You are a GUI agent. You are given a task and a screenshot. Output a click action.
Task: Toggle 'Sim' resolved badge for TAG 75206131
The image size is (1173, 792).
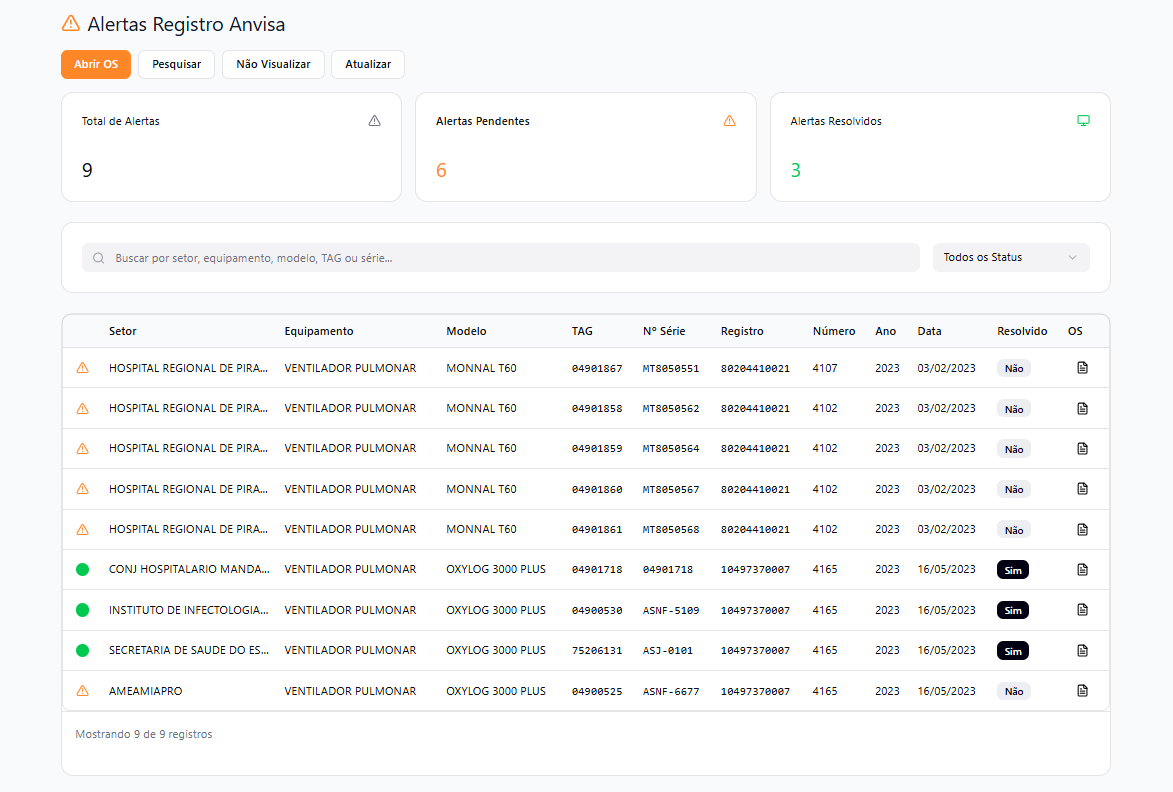1012,651
